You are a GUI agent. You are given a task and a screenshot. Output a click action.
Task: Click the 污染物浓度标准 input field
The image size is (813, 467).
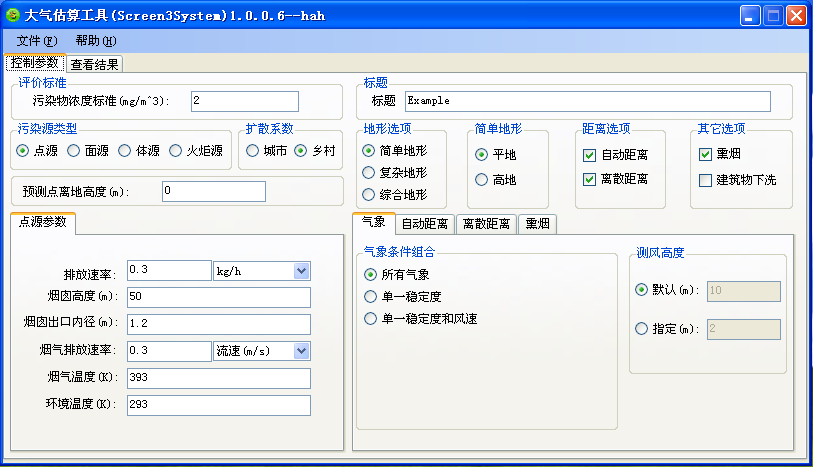(x=245, y=101)
